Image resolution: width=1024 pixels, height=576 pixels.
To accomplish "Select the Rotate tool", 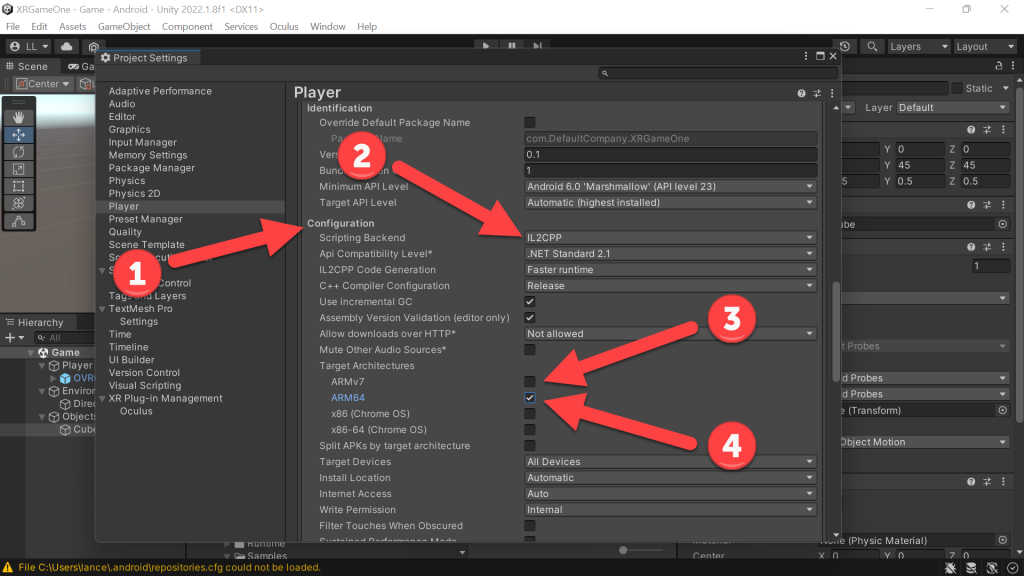I will click(18, 152).
